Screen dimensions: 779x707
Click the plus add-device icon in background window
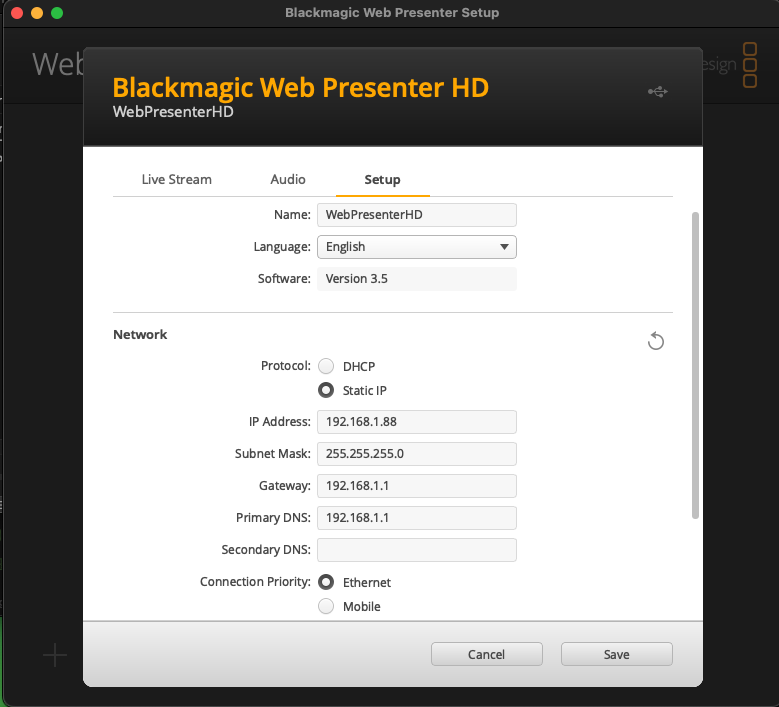click(x=55, y=655)
